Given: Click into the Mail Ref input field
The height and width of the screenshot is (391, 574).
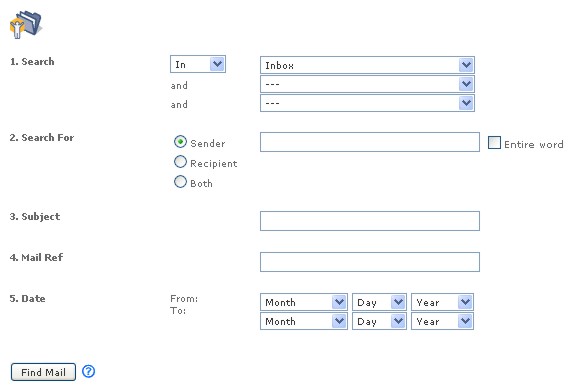Looking at the screenshot, I should [x=370, y=262].
